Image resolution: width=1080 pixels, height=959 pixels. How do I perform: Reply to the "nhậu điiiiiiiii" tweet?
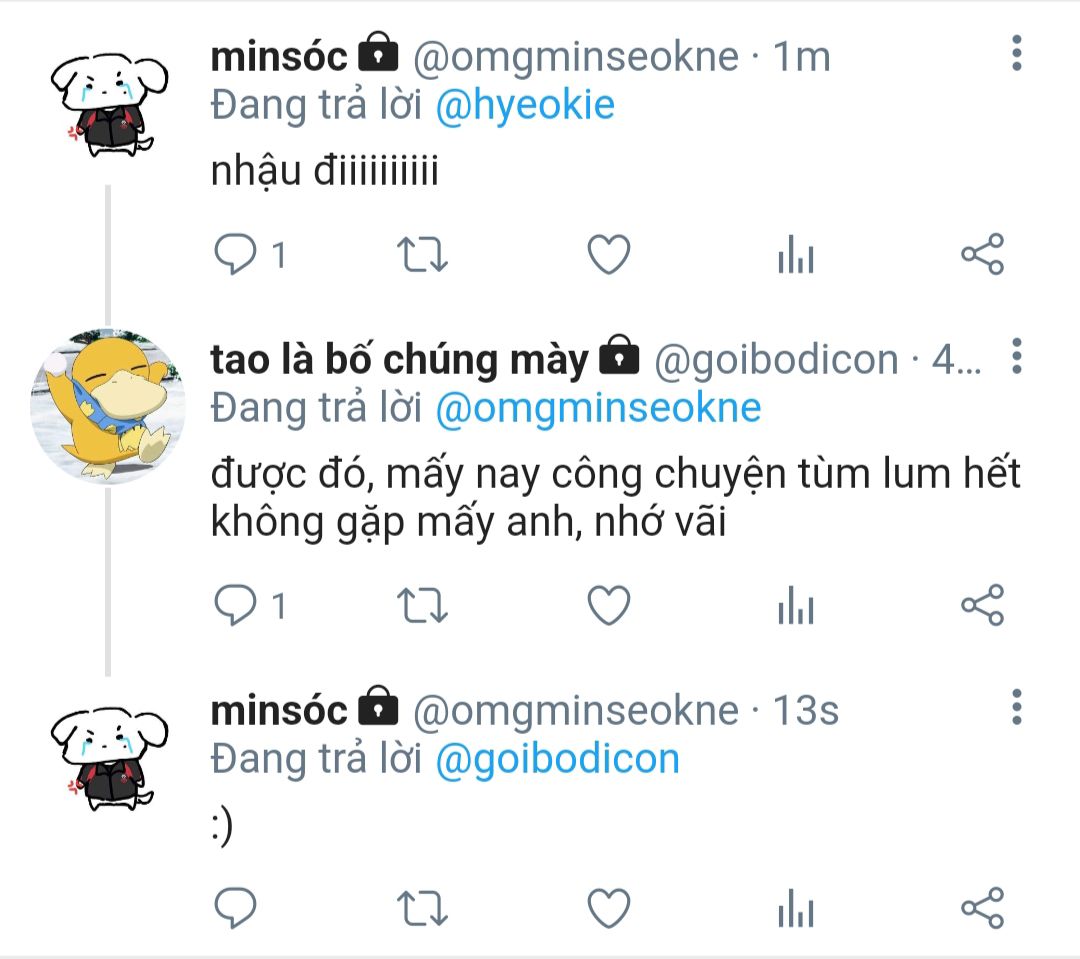pyautogui.click(x=236, y=254)
